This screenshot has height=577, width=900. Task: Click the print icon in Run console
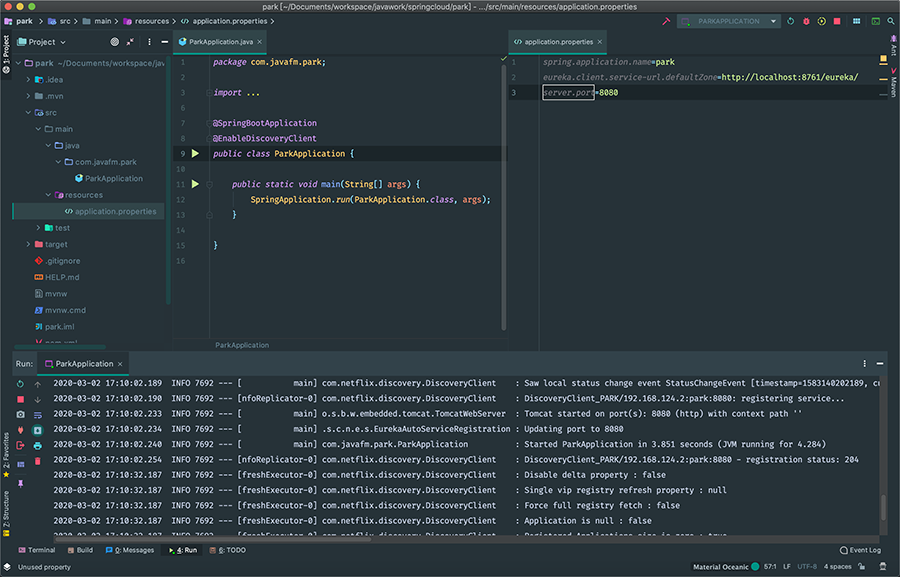tap(38, 445)
